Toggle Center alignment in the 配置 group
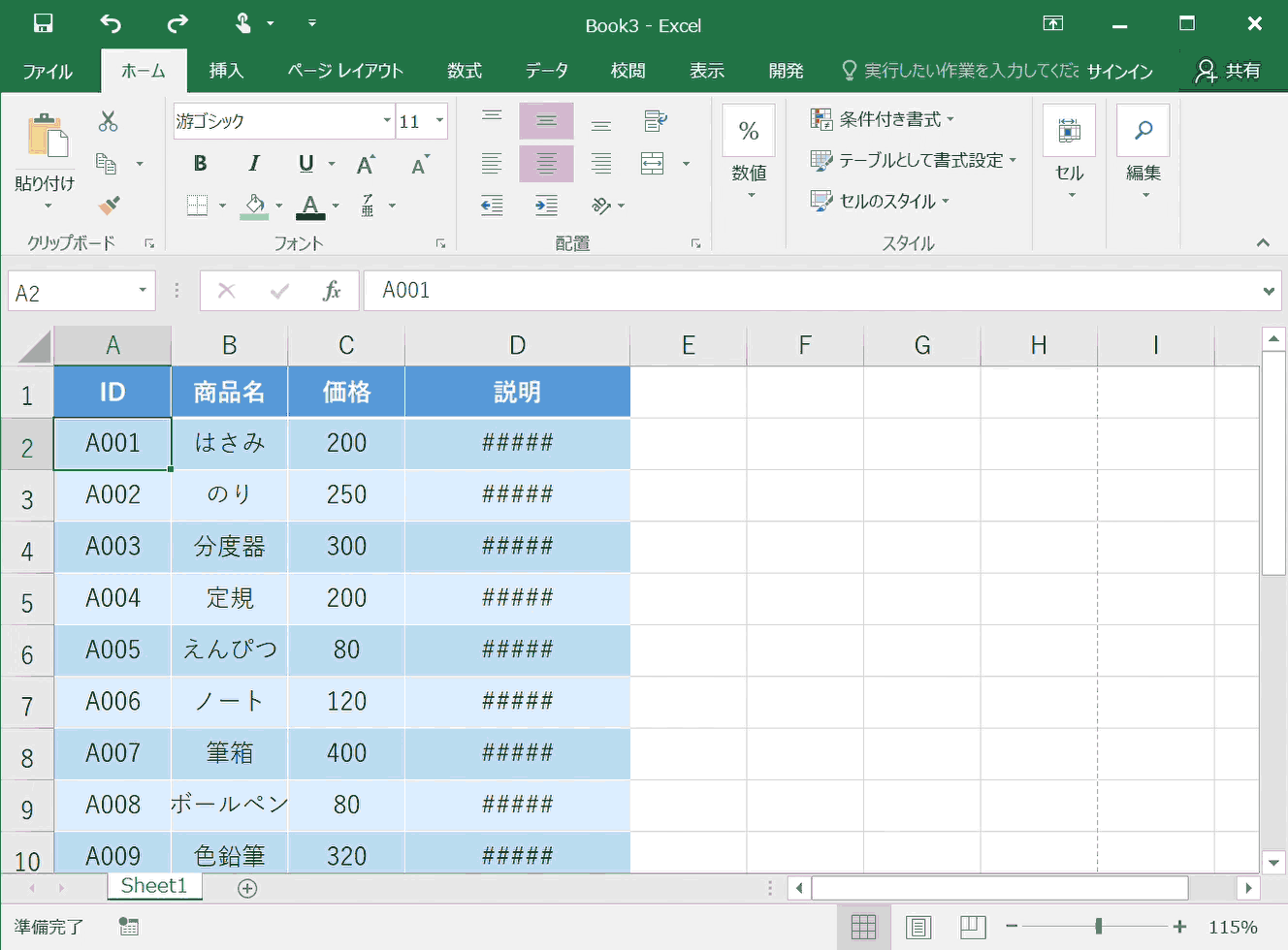1288x950 pixels. click(545, 163)
